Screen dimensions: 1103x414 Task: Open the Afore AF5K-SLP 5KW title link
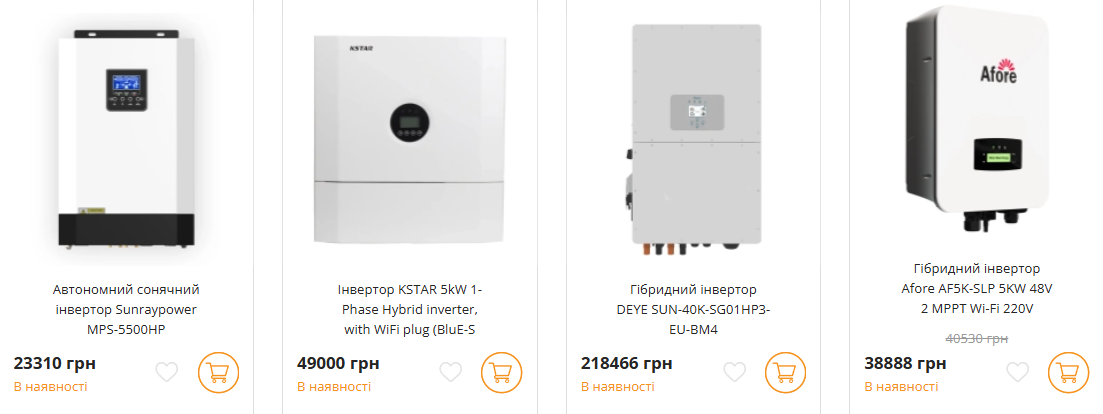(x=977, y=288)
